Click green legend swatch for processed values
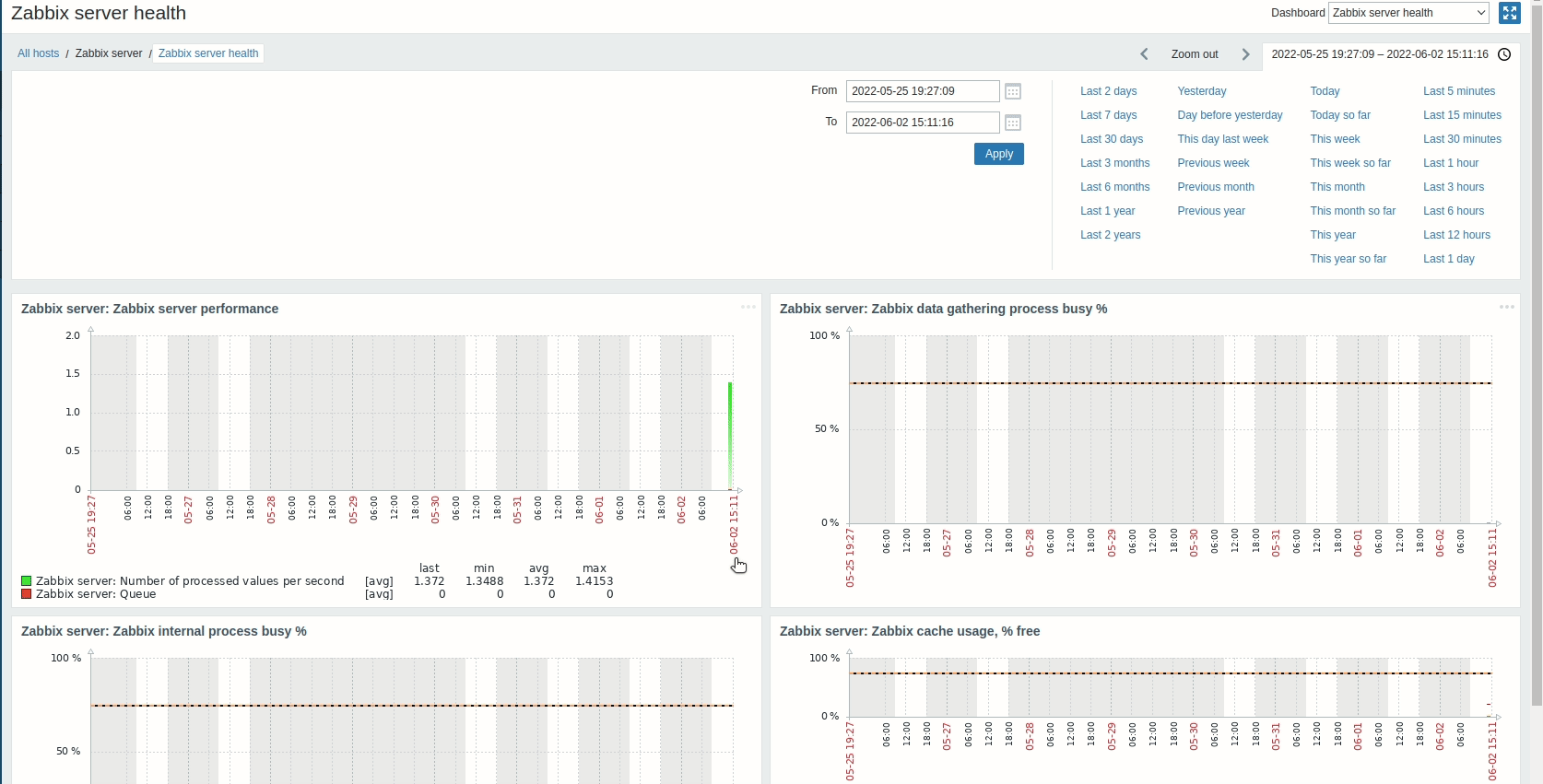The image size is (1543, 784). pos(27,581)
